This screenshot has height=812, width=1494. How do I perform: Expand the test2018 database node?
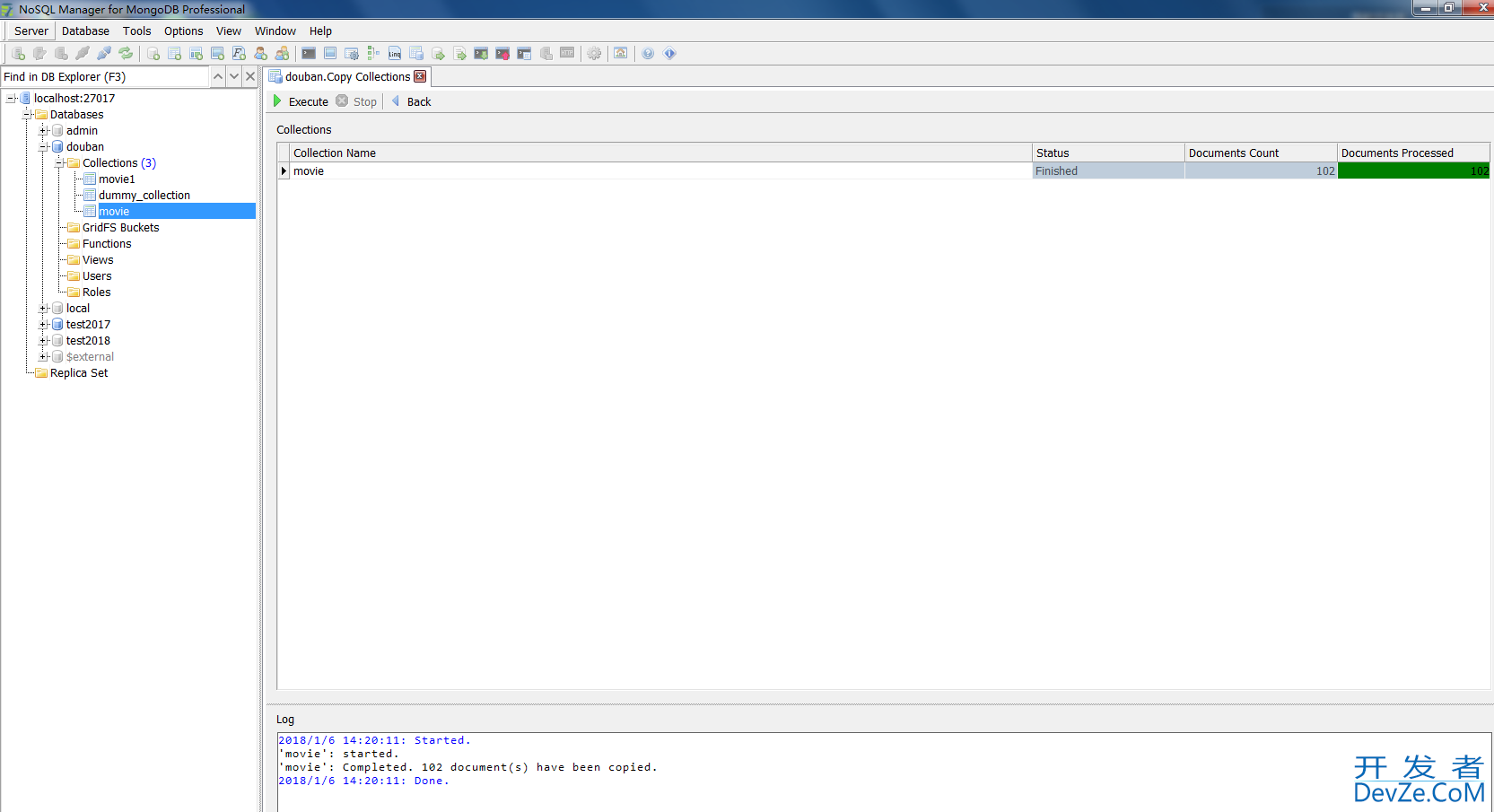point(43,341)
